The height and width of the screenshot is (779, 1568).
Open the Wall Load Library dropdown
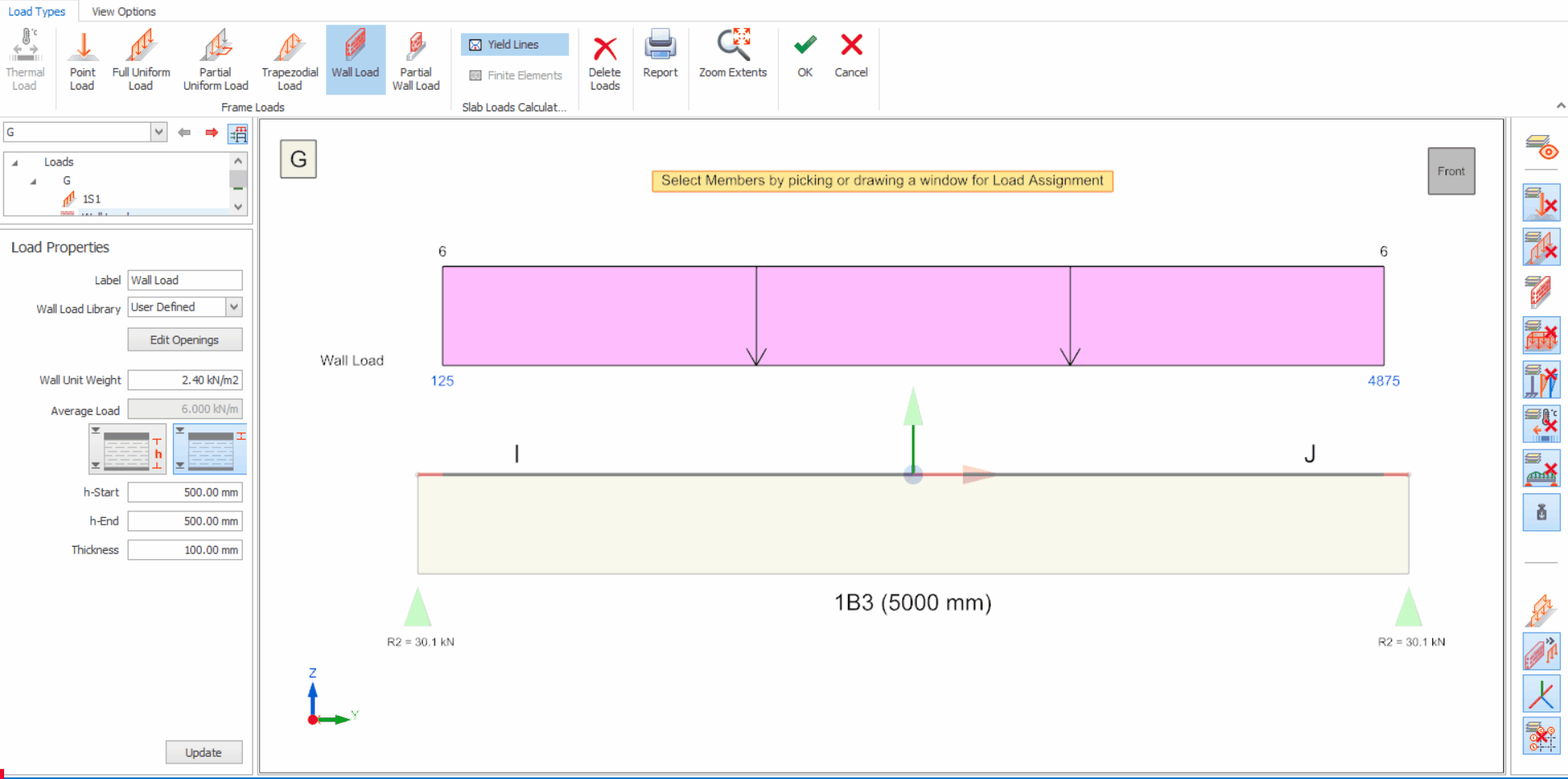234,307
